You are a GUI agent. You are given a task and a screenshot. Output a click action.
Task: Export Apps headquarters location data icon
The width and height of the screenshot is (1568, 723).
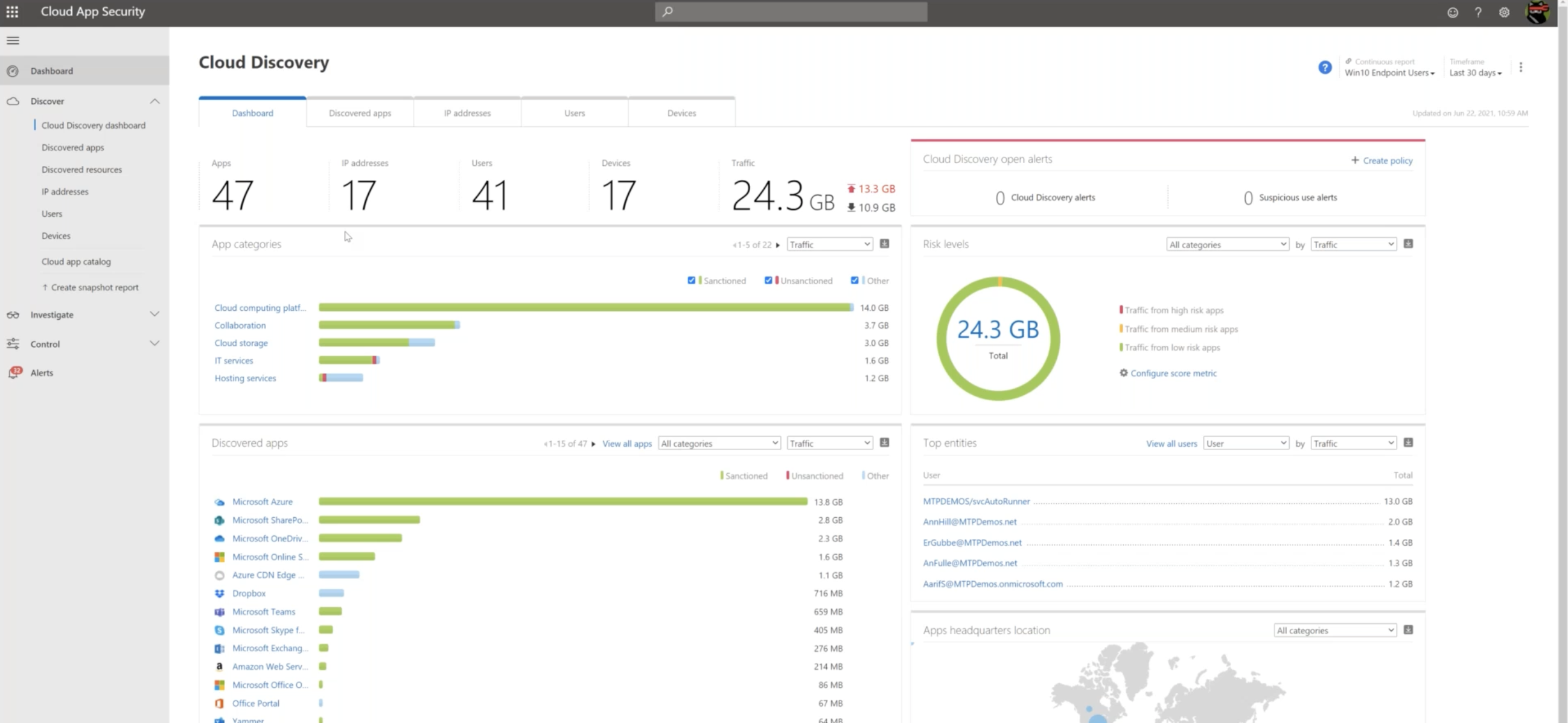point(1408,630)
